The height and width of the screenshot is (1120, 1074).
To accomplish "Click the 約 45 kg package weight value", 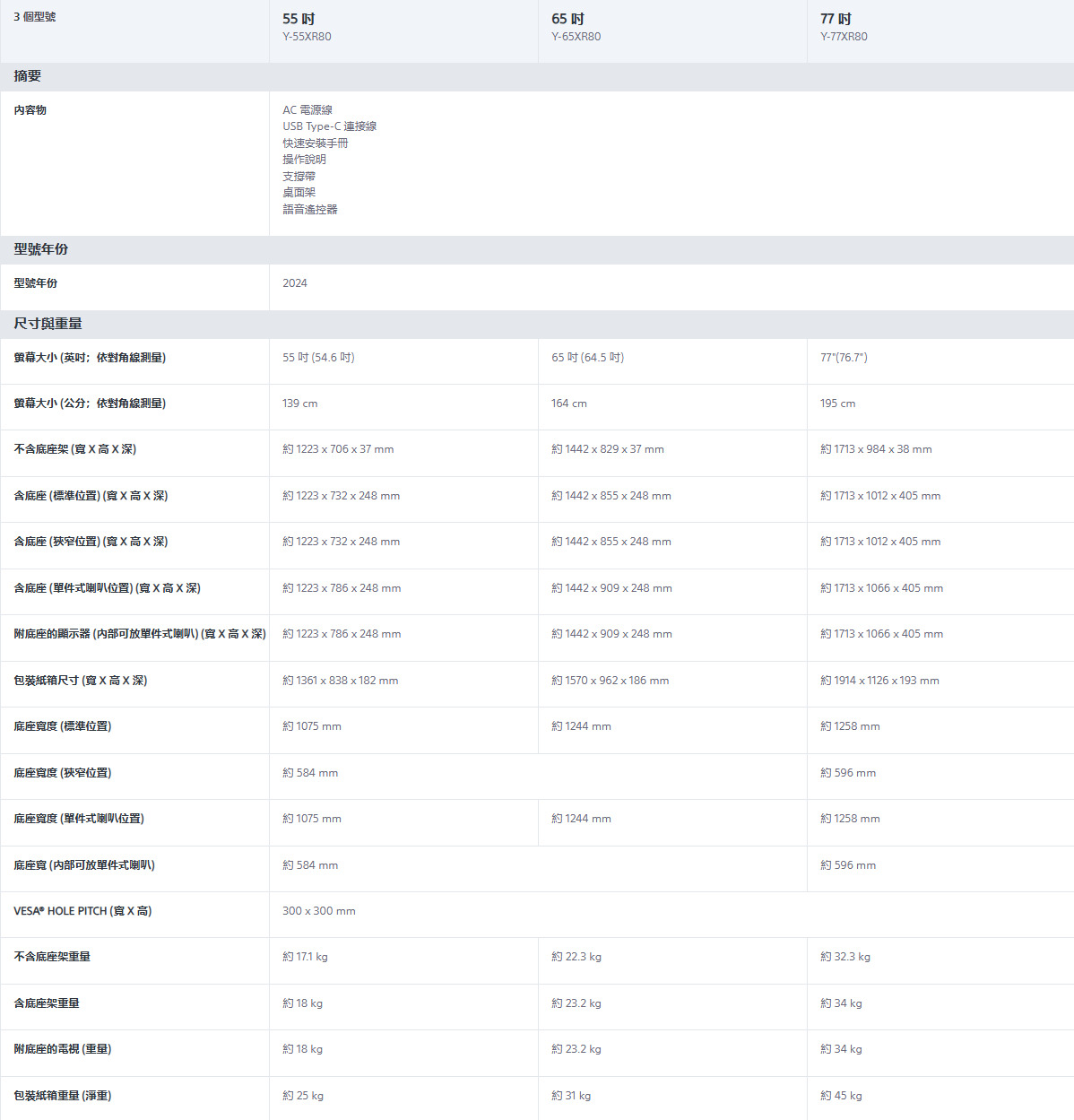I will [x=841, y=1096].
